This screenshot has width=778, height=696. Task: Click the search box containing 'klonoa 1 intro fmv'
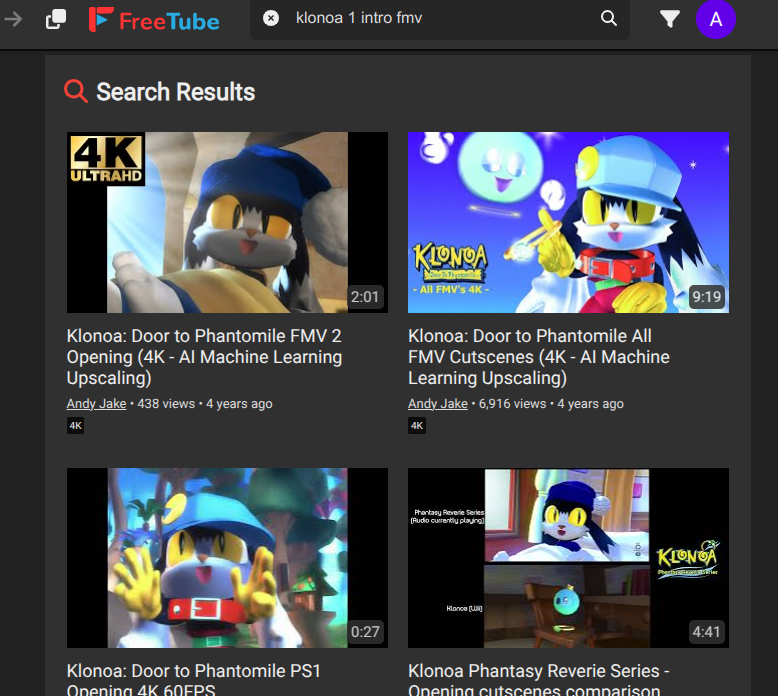tap(440, 18)
